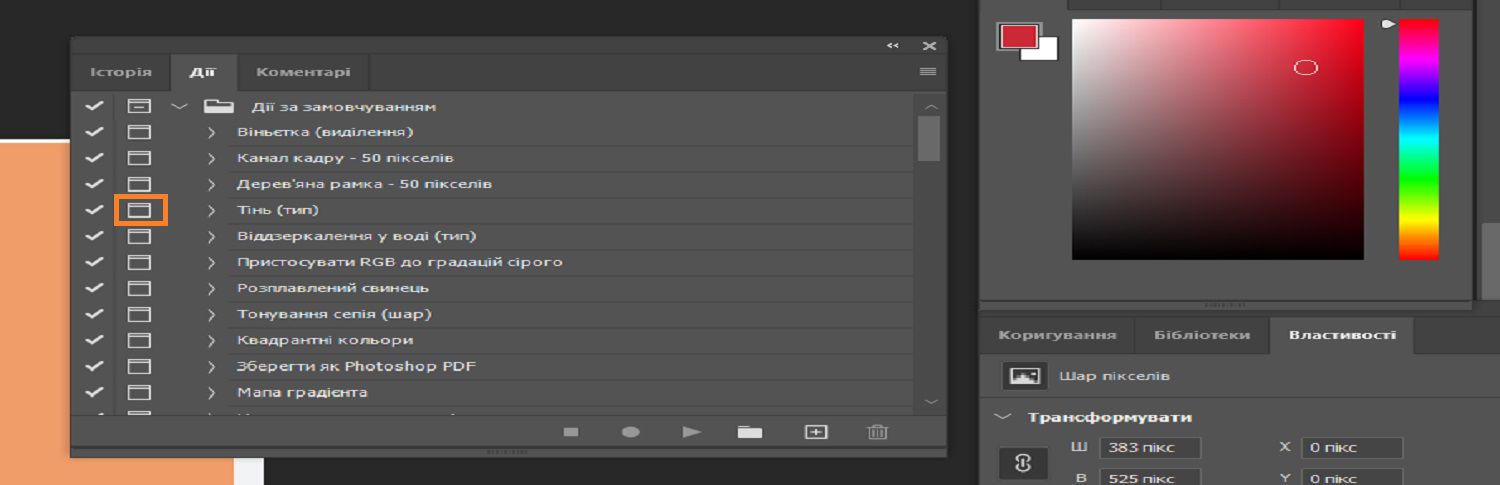The height and width of the screenshot is (485, 1500).
Task: Open the Actions panel hamburger menu
Action: (928, 72)
